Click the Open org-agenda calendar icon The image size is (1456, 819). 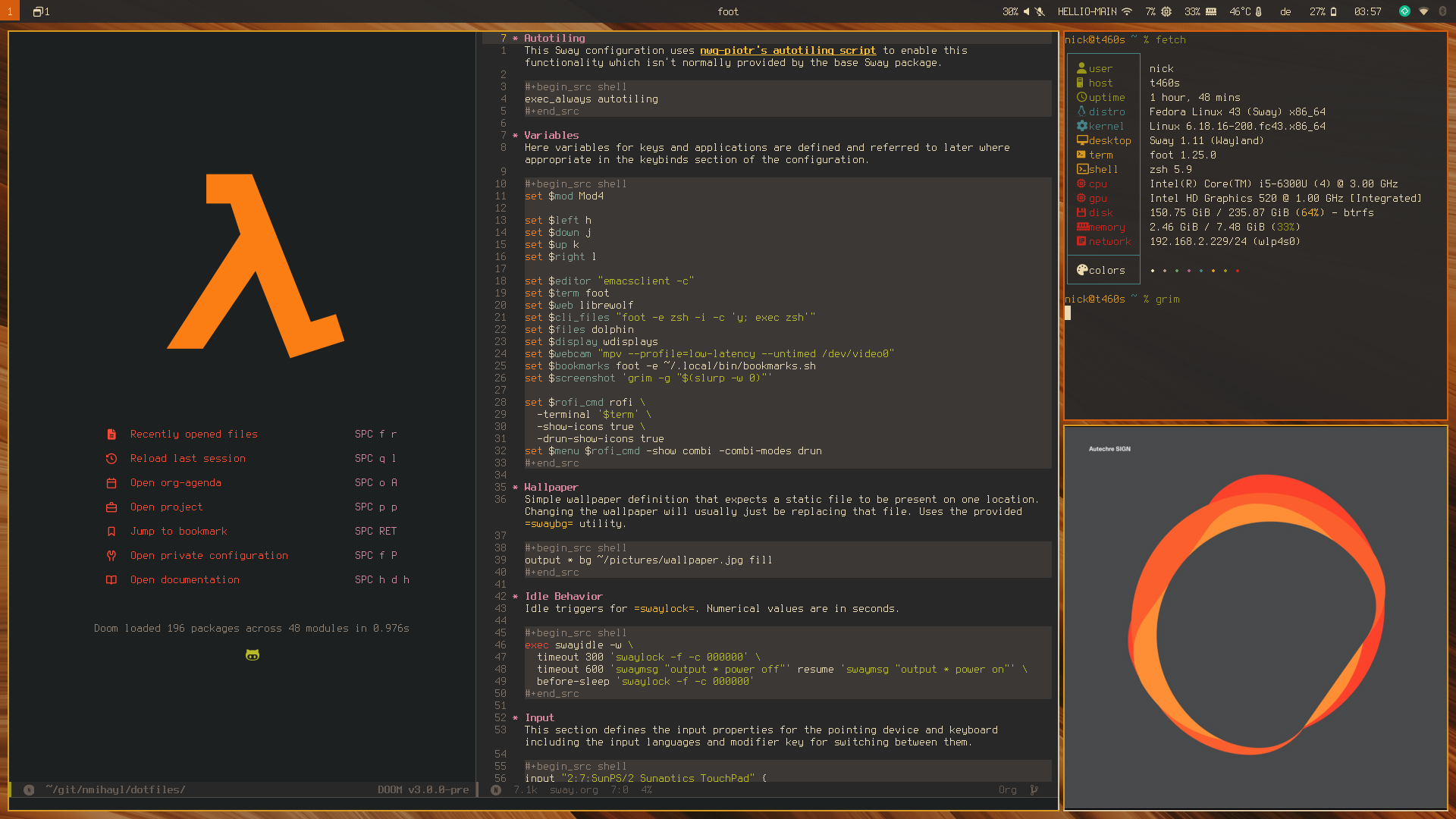111,482
